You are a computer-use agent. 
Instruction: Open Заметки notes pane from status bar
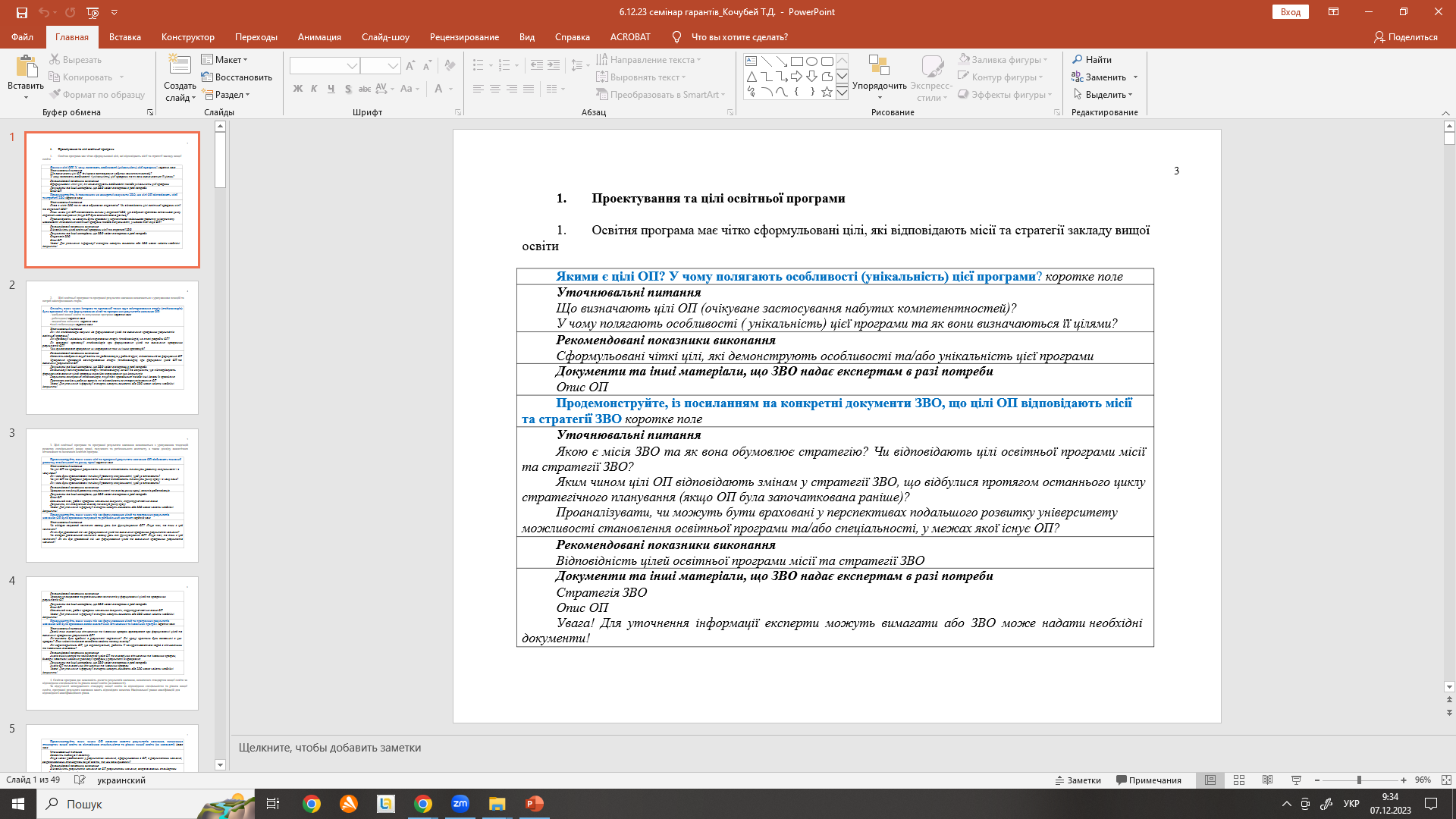[x=1078, y=780]
